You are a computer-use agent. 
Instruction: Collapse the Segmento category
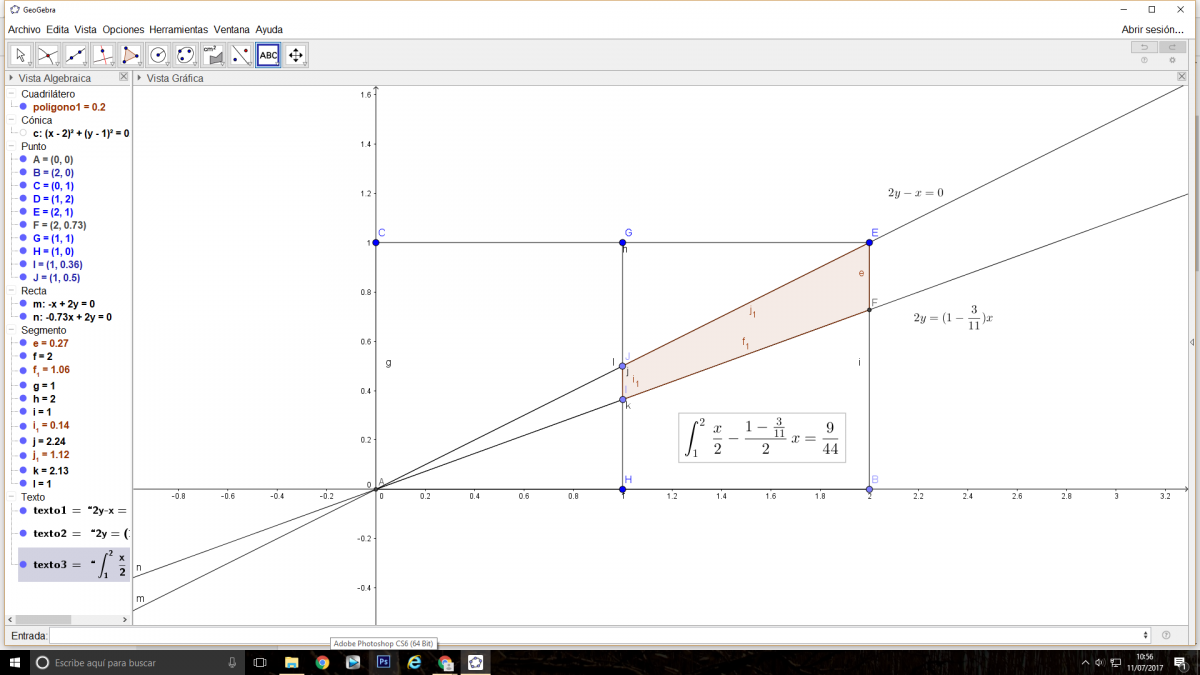point(11,330)
